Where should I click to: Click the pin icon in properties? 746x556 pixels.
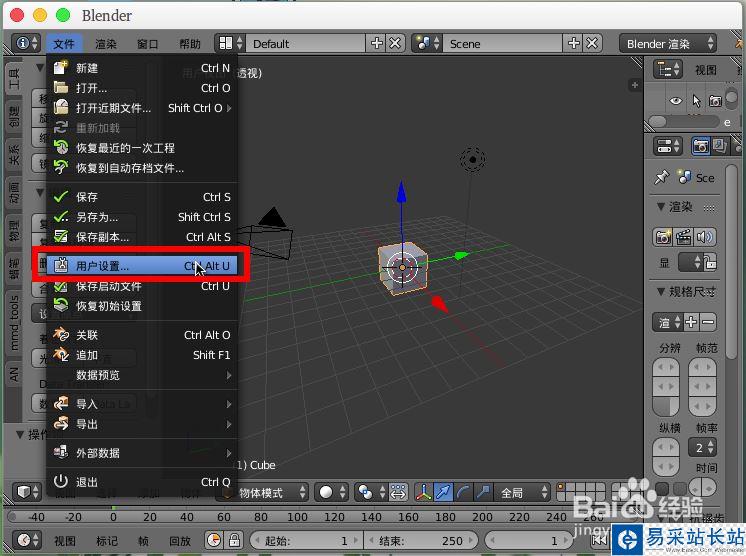[x=661, y=177]
